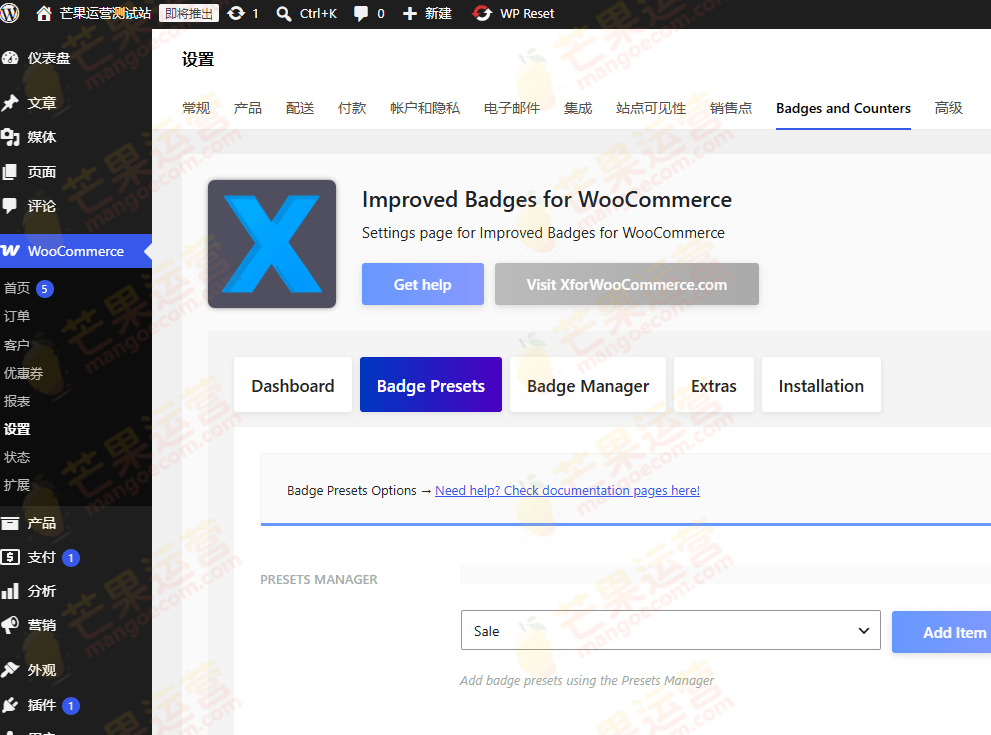Switch to the Dashboard plugin tab
991x735 pixels.
(293, 385)
